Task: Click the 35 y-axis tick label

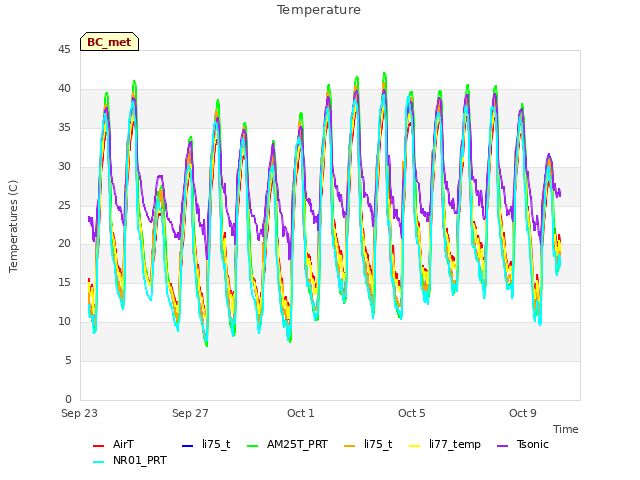Action: pos(64,128)
